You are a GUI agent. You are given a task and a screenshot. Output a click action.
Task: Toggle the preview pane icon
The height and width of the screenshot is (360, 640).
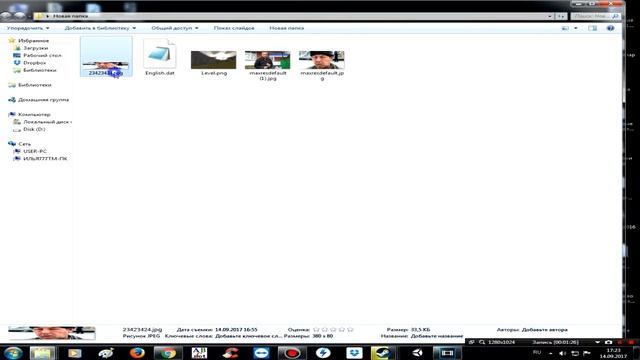pos(592,28)
